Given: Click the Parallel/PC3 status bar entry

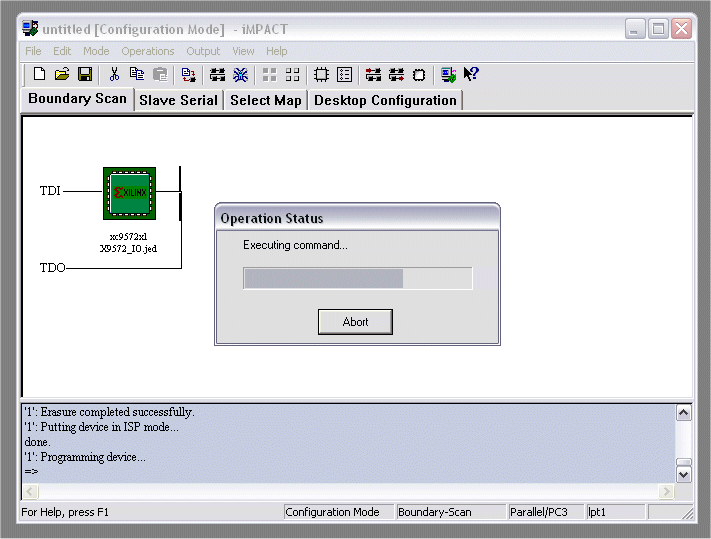Looking at the screenshot, I should tap(546, 512).
